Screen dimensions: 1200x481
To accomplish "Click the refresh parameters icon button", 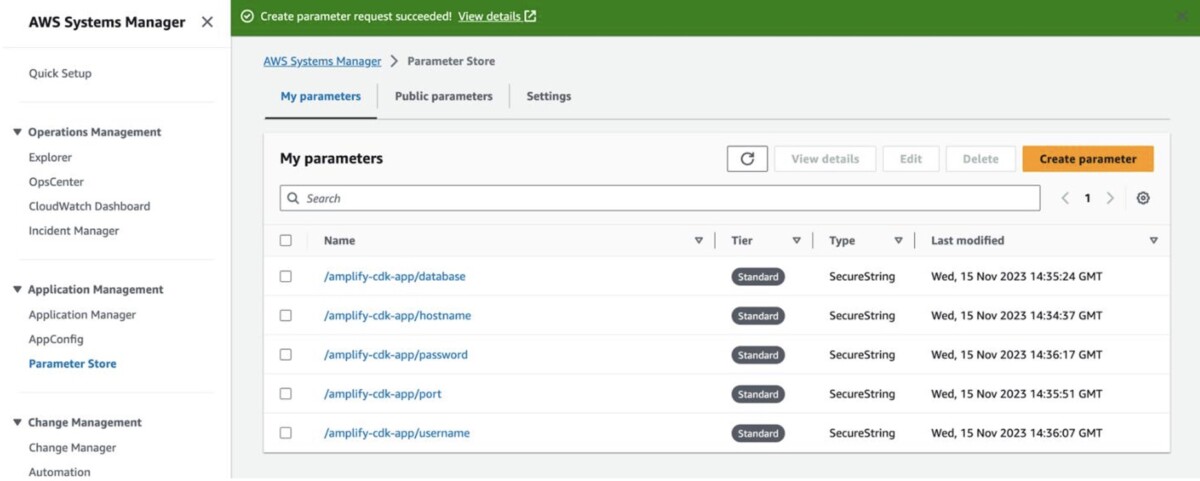I will tap(747, 159).
